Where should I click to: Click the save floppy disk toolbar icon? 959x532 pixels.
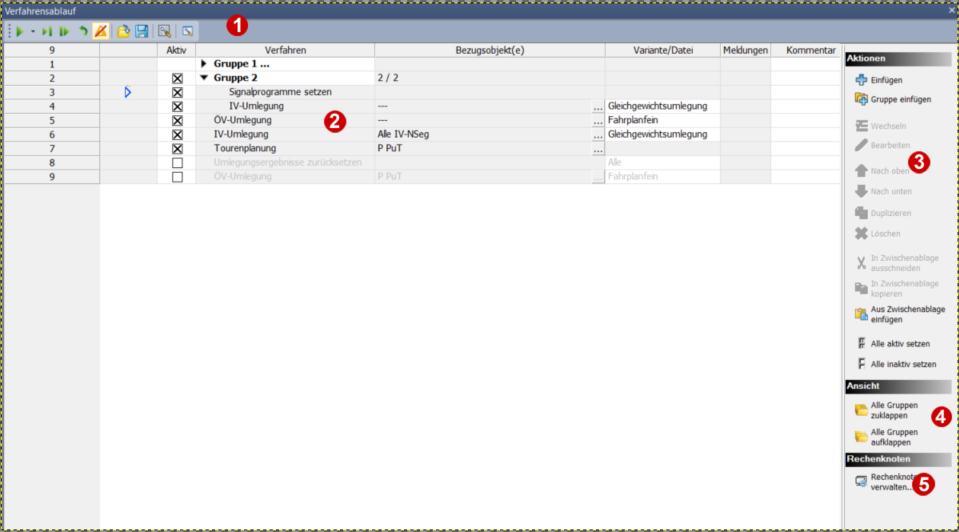tap(141, 32)
